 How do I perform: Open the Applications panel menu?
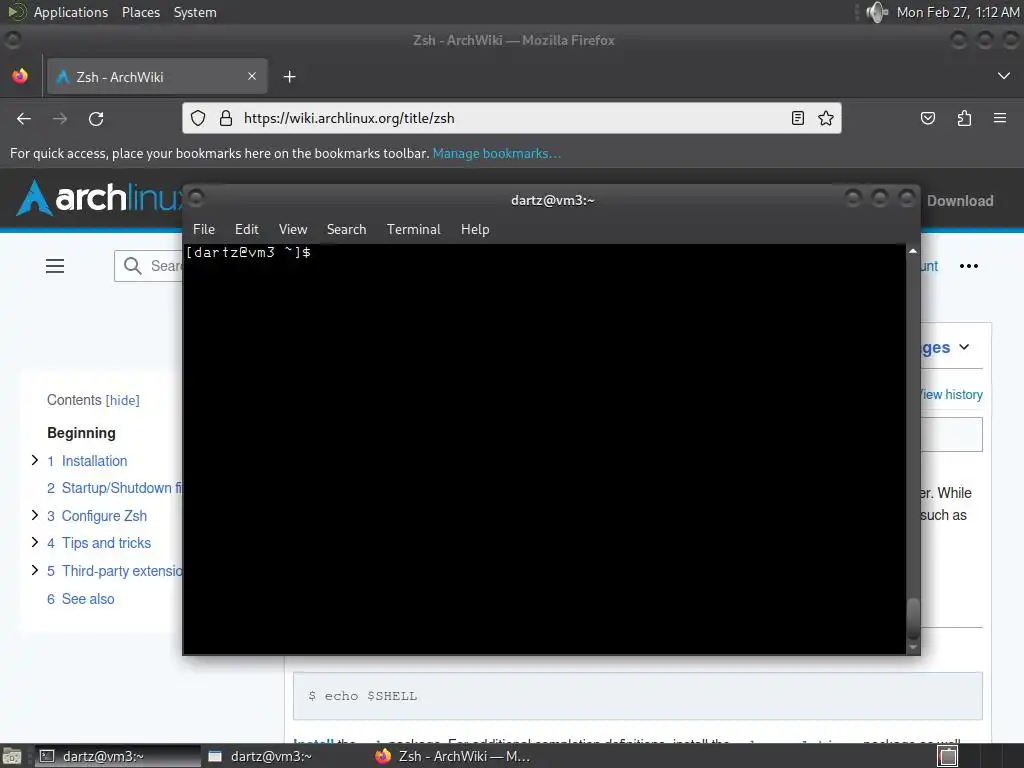coord(71,12)
